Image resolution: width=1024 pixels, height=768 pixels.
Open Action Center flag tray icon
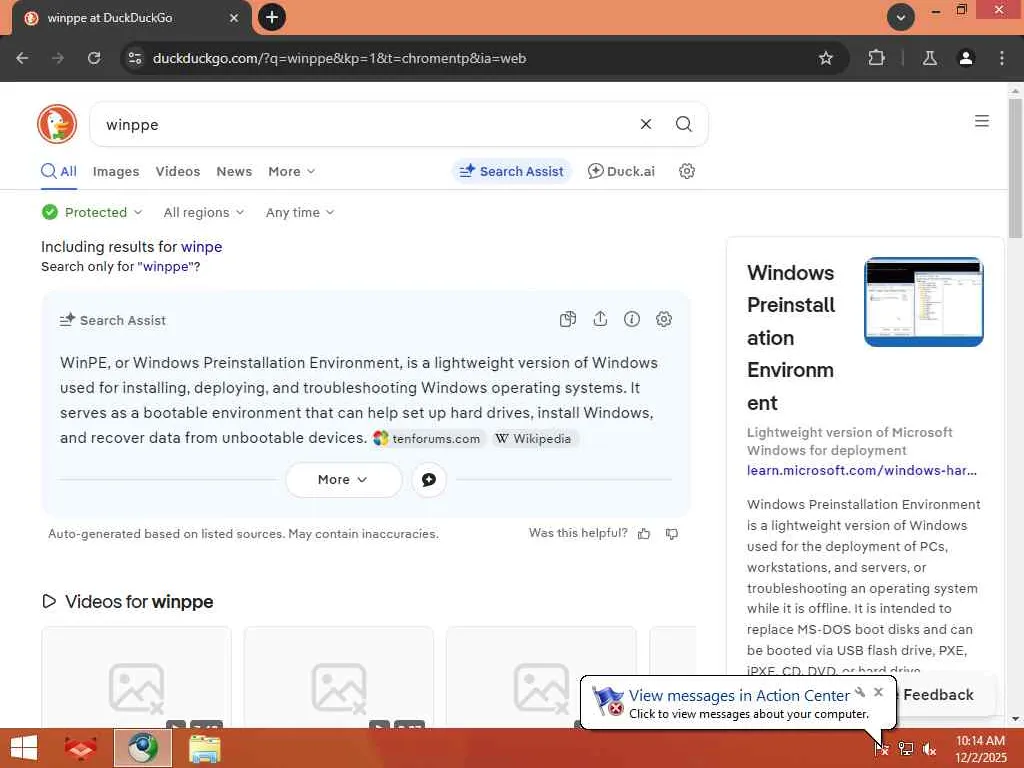click(x=881, y=748)
